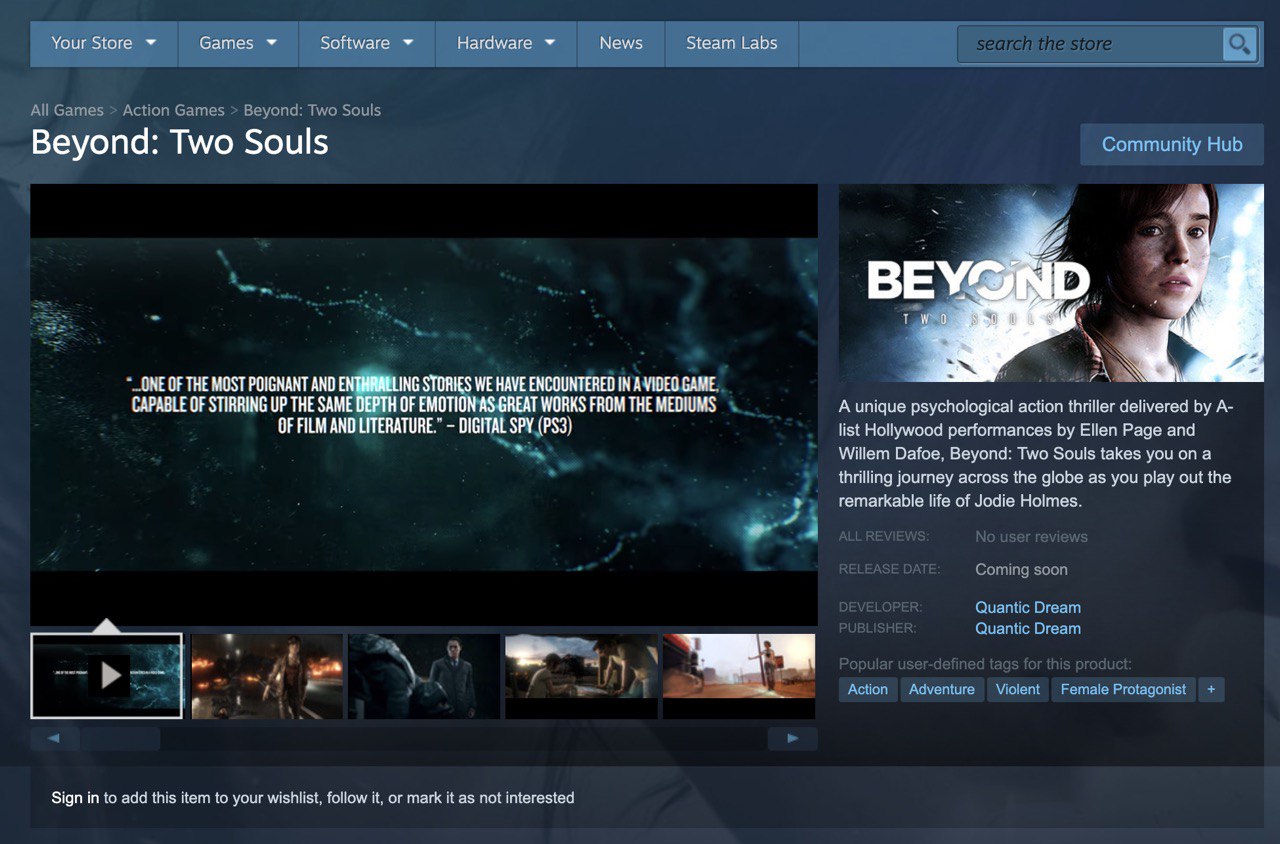This screenshot has height=844, width=1280.
Task: Go to the News tab
Action: pyautogui.click(x=621, y=43)
